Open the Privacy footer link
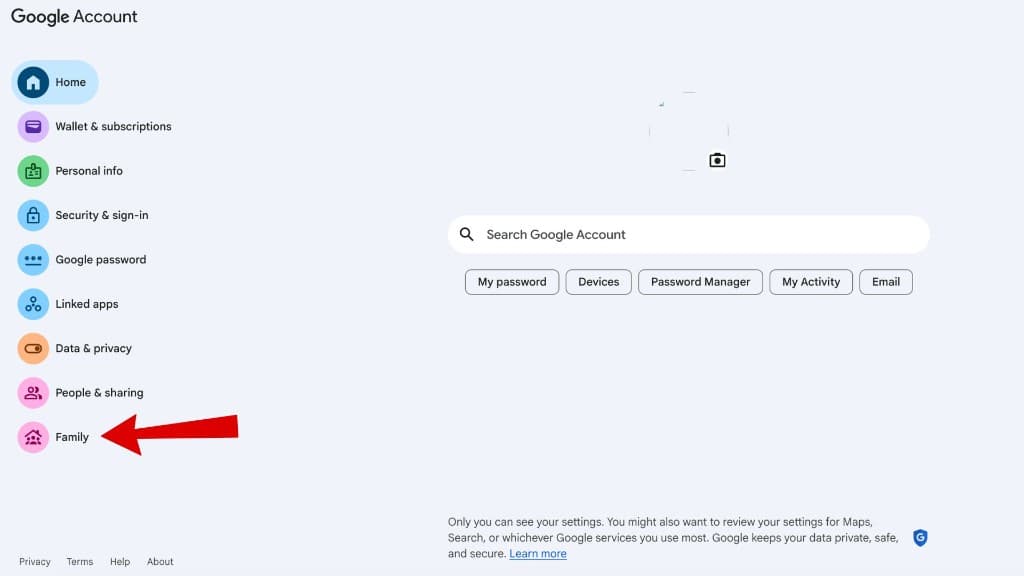Viewport: 1024px width, 576px height. (35, 562)
